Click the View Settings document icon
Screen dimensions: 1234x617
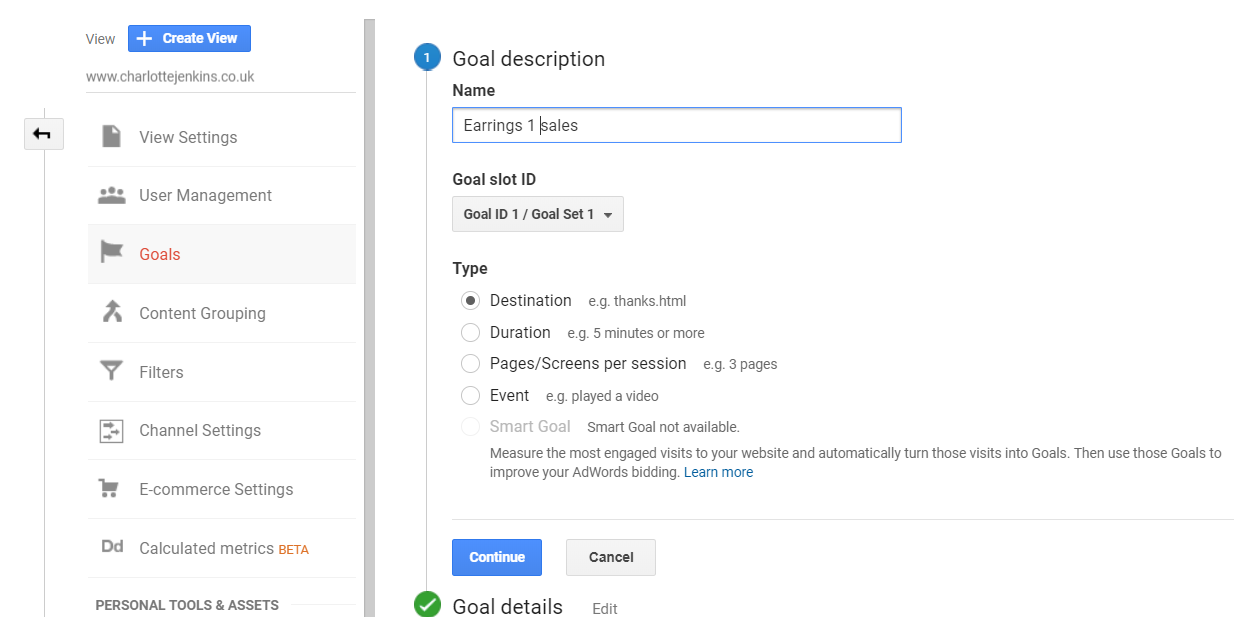[112, 137]
